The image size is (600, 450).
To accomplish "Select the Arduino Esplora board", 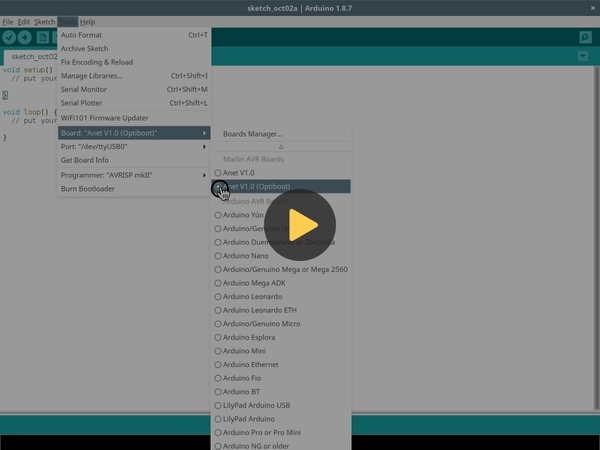I will (281, 337).
